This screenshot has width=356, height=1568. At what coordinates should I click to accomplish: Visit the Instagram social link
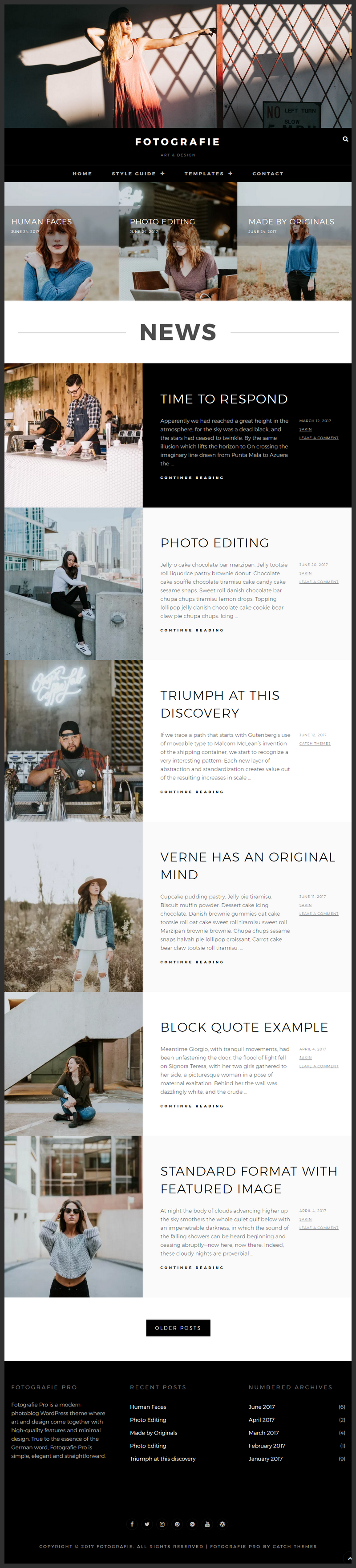(162, 1524)
